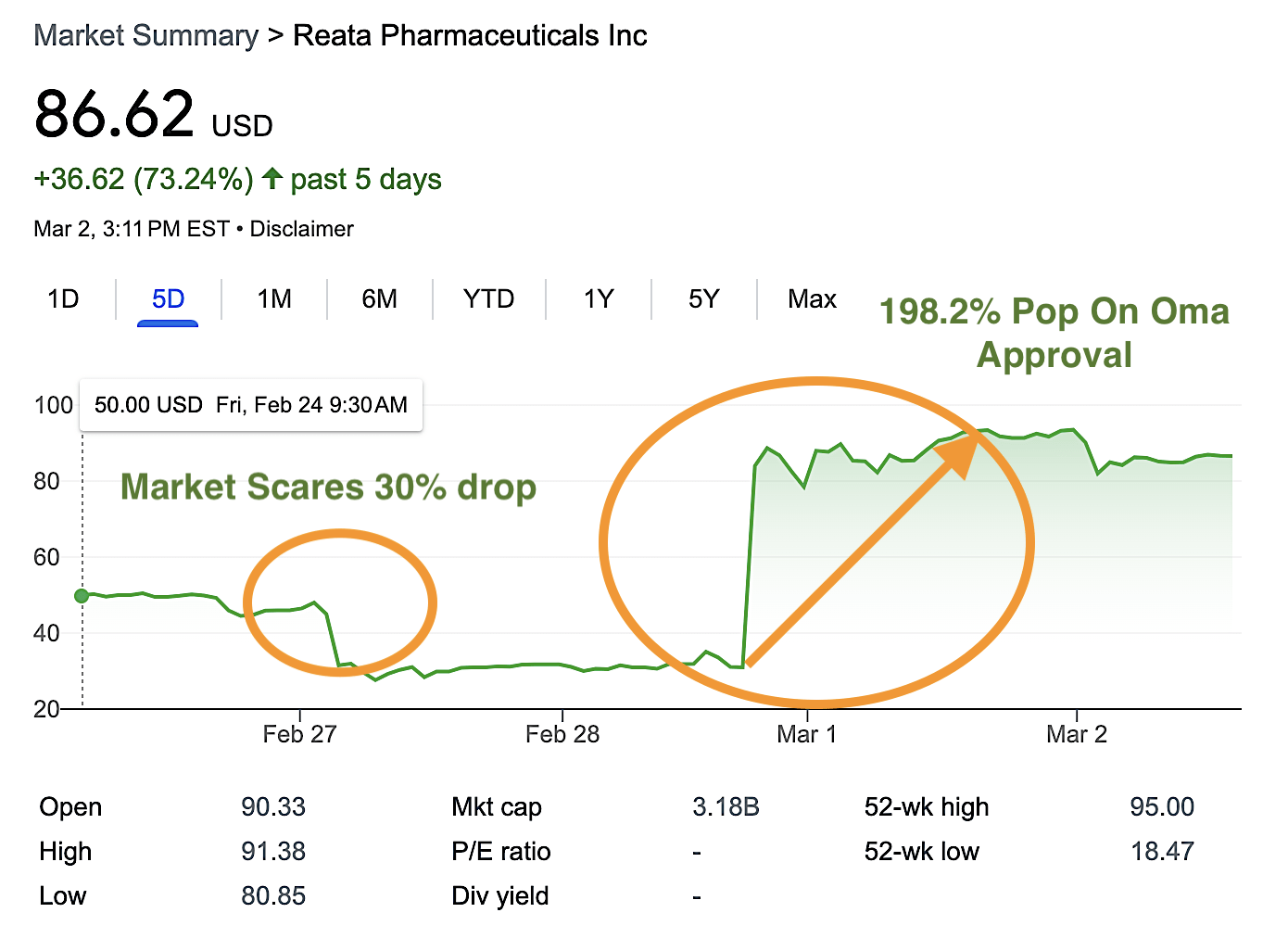Click the Disclaimer link
This screenshot has width=1288, height=938.
[x=301, y=229]
